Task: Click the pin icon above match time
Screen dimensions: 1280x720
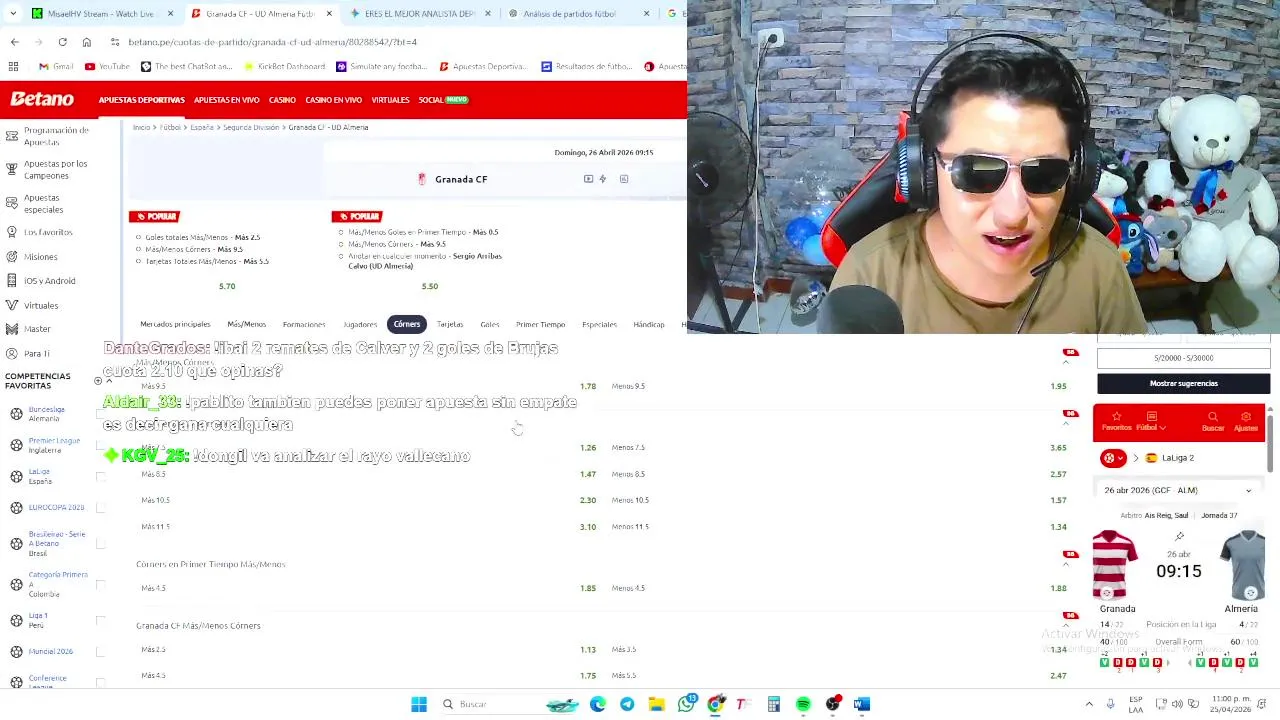Action: pos(1179,537)
